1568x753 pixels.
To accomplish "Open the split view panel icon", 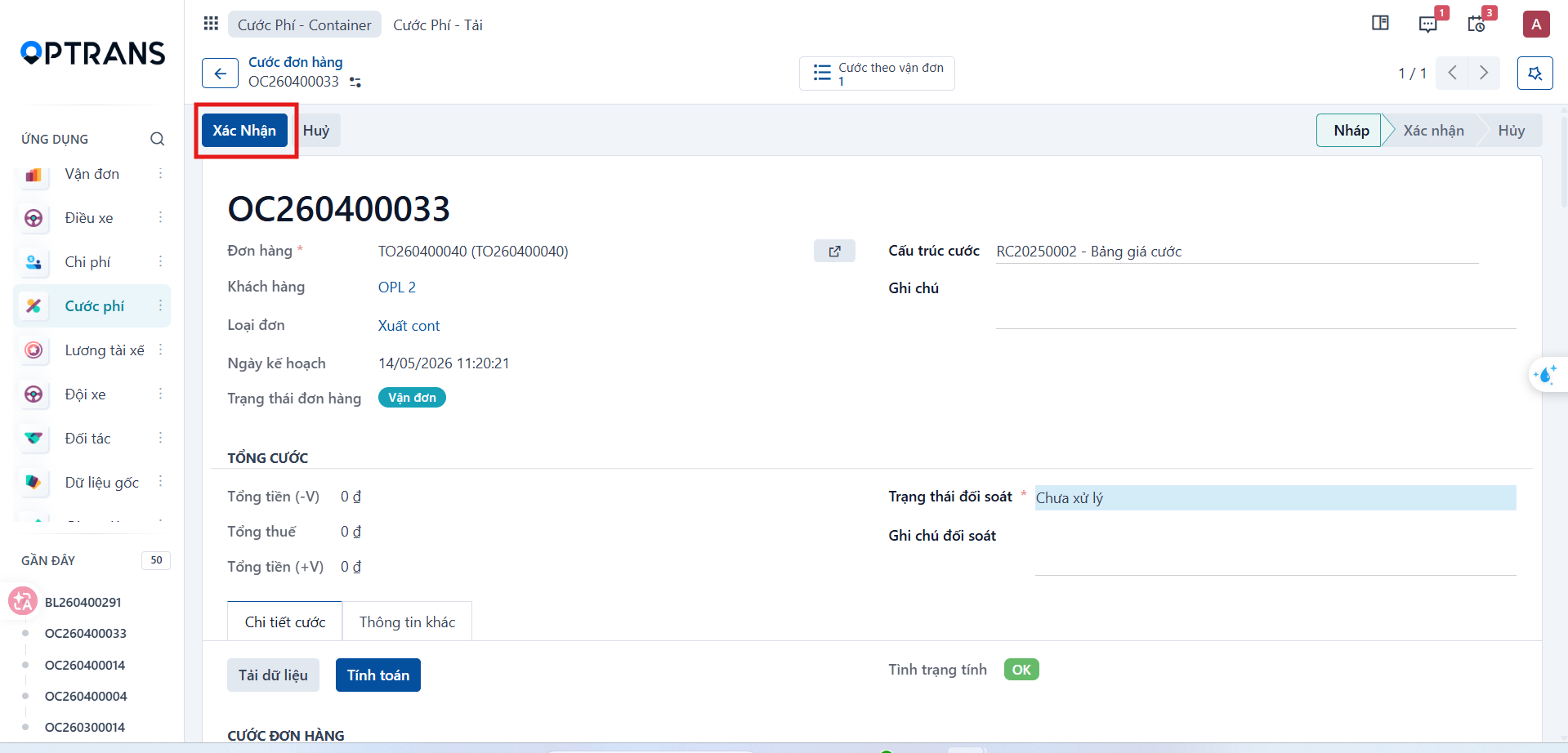I will (x=1380, y=23).
